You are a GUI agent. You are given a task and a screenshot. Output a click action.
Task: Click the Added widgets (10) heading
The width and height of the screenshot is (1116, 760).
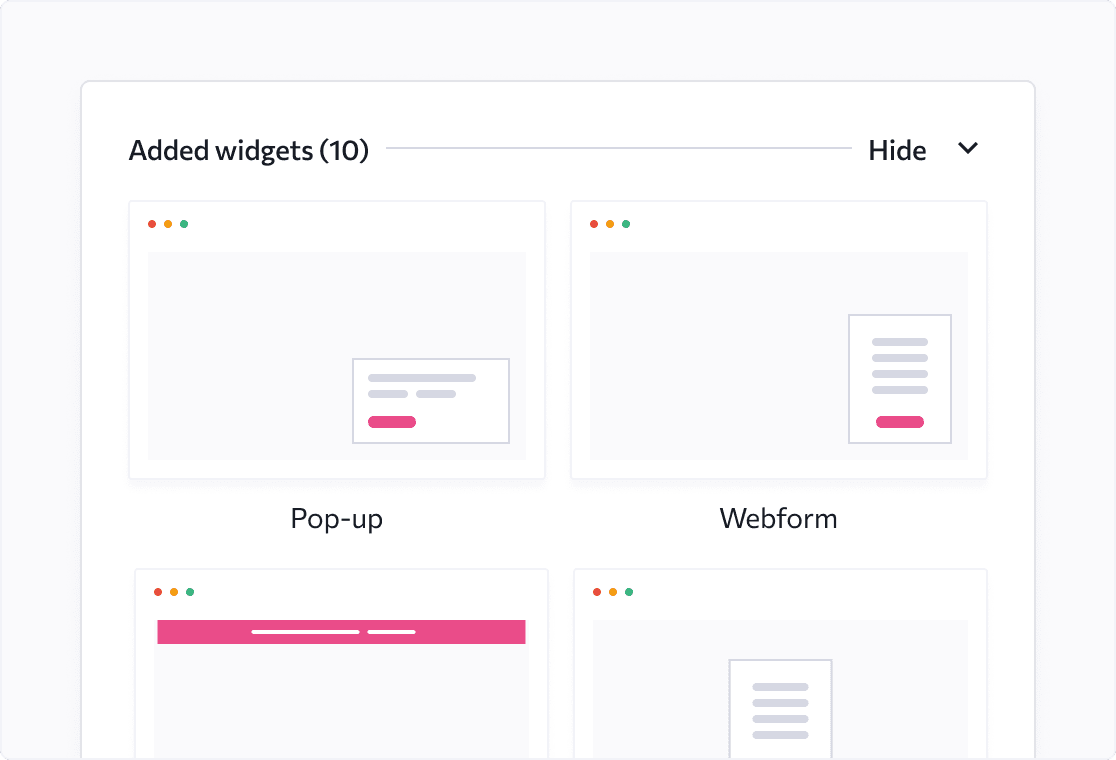(x=248, y=151)
